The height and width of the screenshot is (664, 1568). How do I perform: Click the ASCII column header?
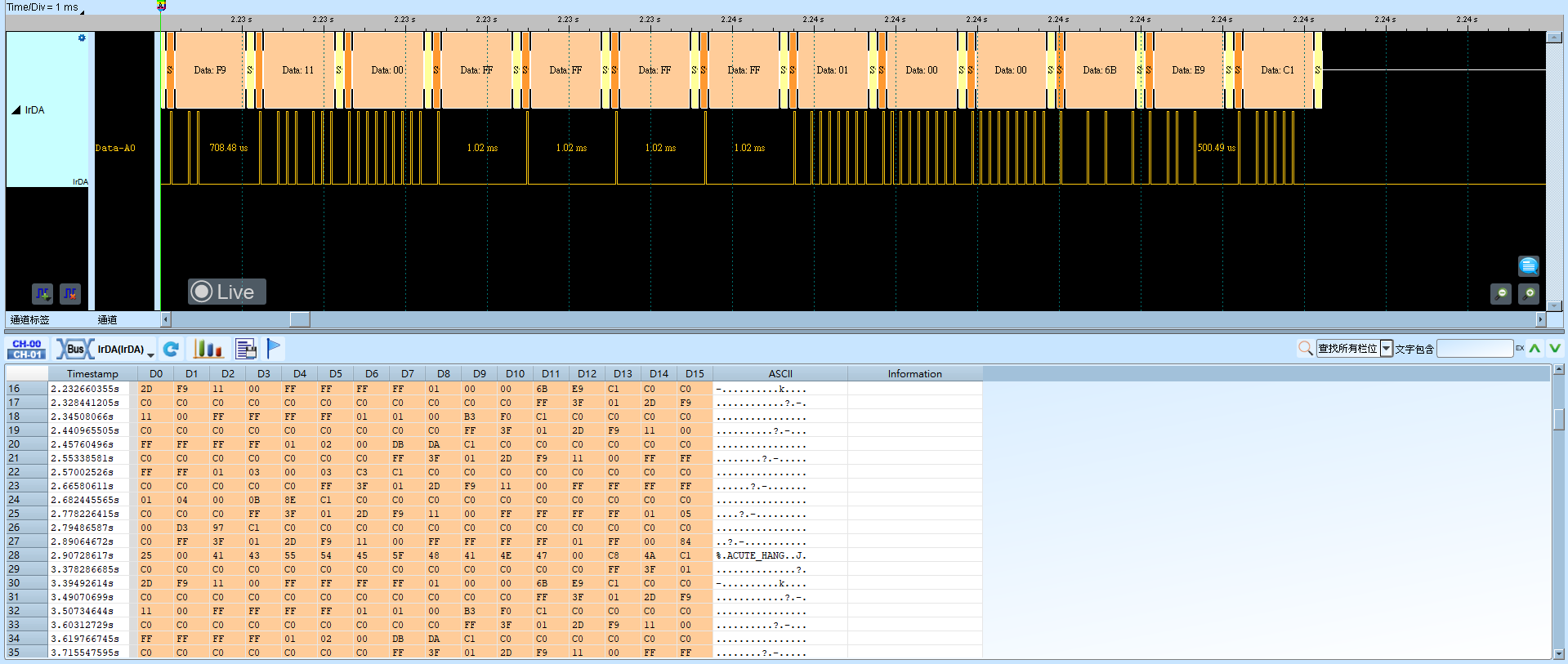(x=780, y=373)
